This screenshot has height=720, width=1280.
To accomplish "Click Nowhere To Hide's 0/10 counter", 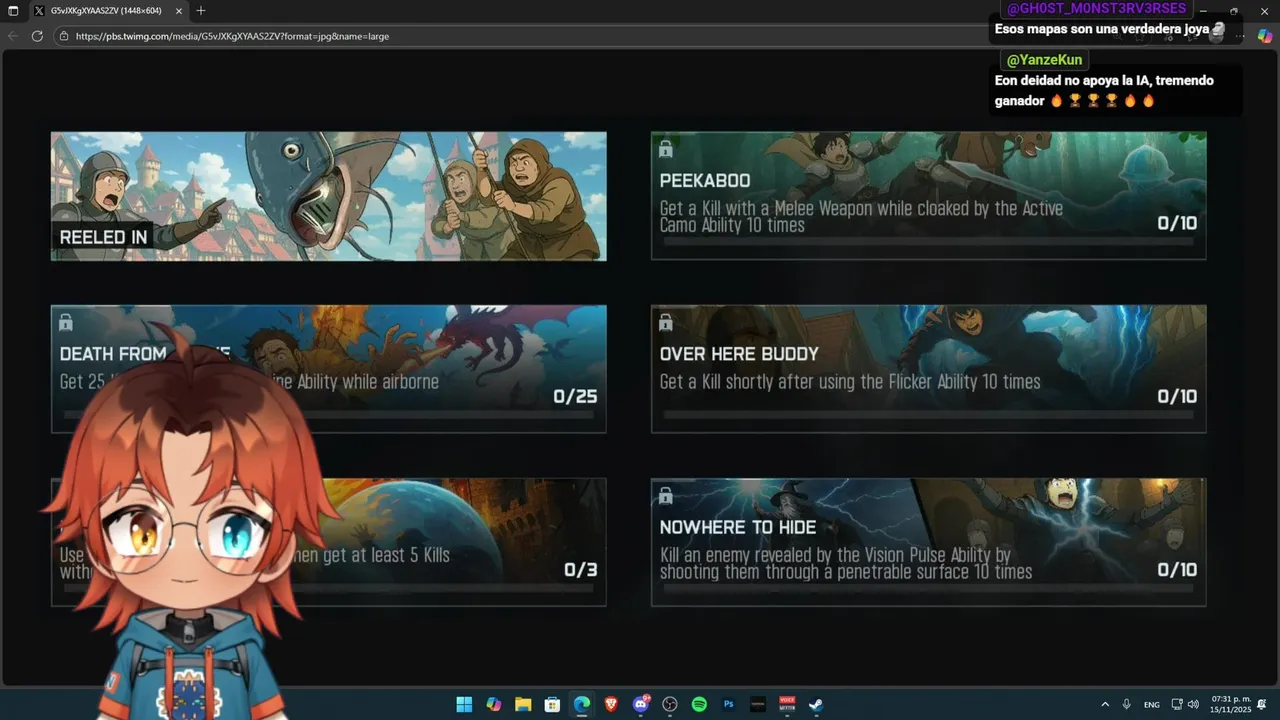I will tap(1177, 570).
